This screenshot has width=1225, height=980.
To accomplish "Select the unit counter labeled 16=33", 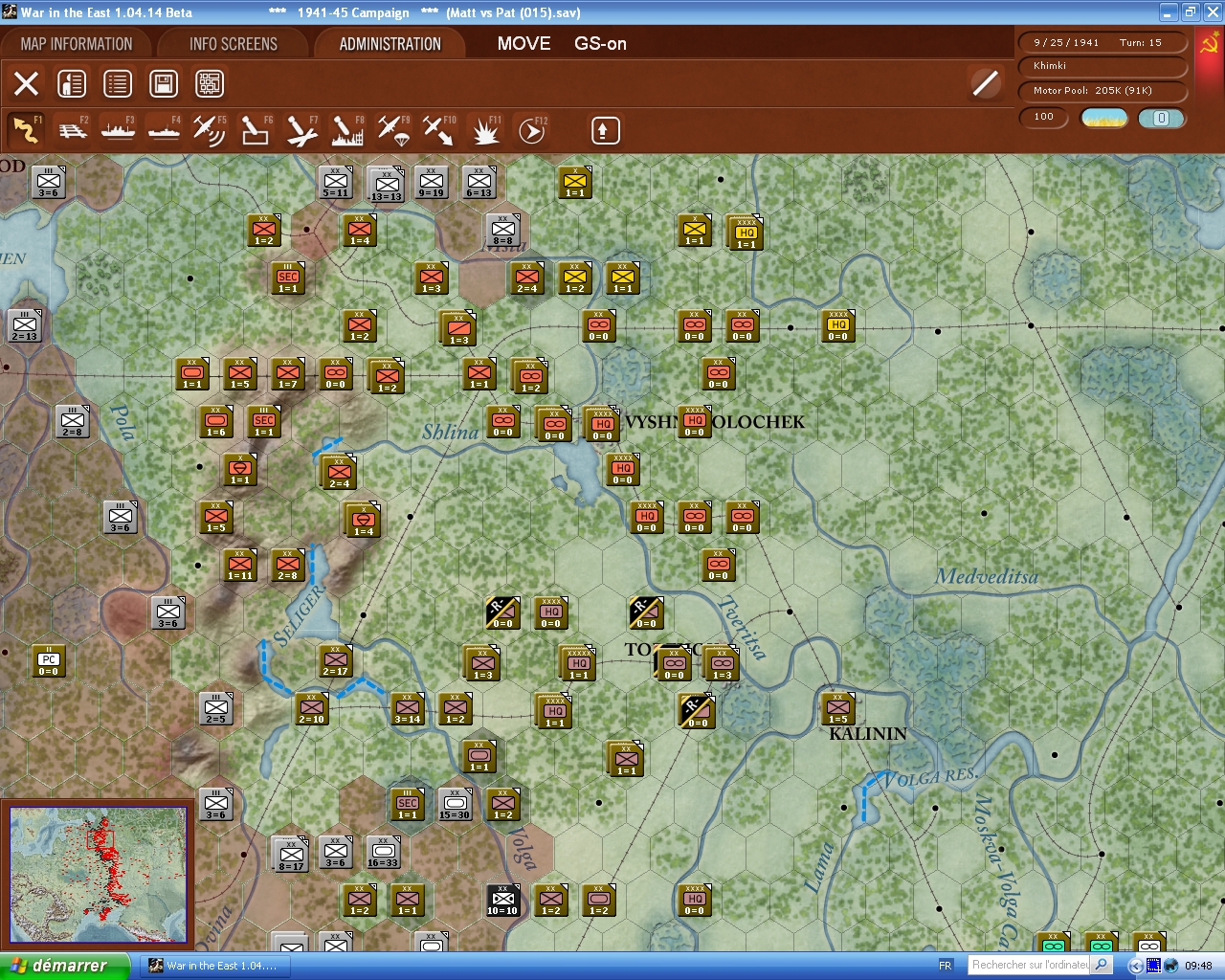I will point(383,852).
